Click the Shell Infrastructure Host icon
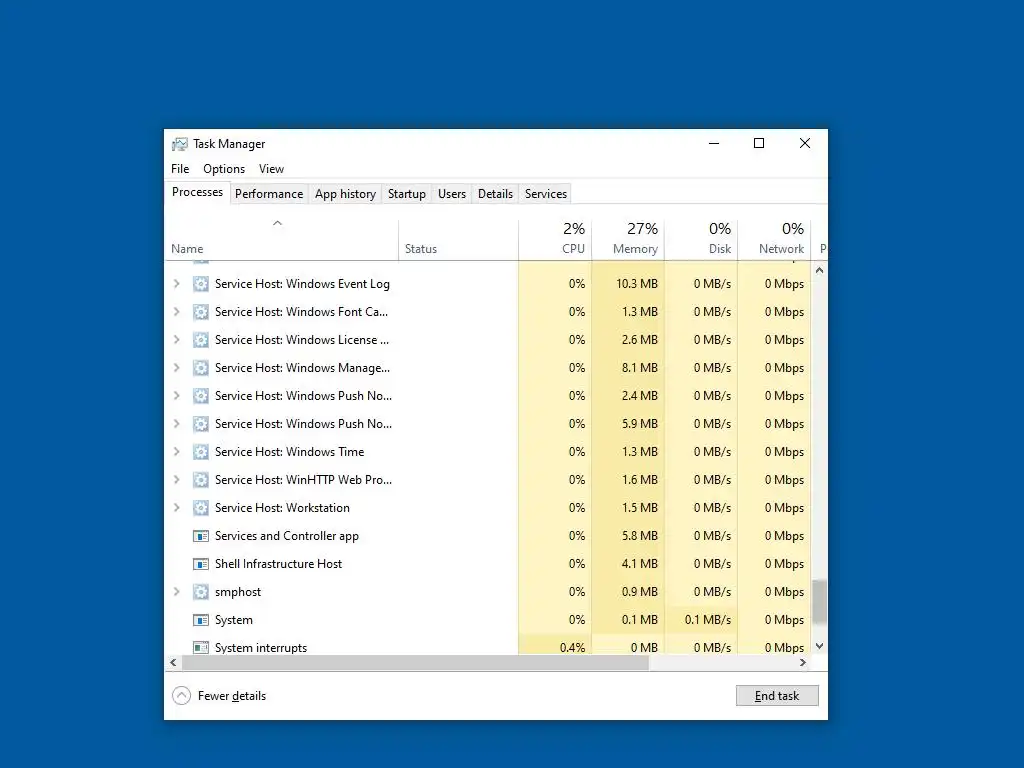The height and width of the screenshot is (768, 1024). [x=200, y=564]
